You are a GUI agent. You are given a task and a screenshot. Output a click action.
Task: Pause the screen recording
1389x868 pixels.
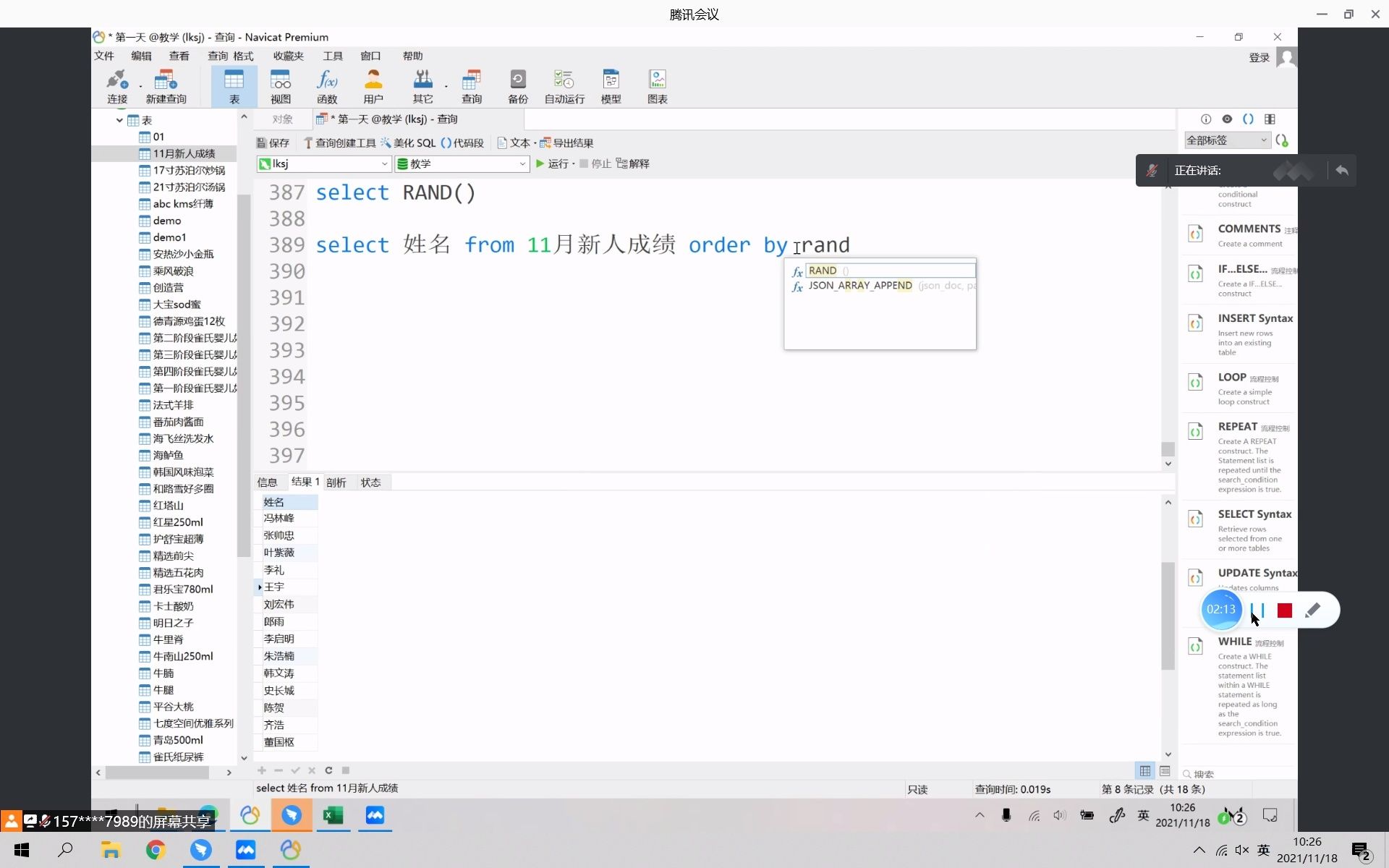point(1257,610)
